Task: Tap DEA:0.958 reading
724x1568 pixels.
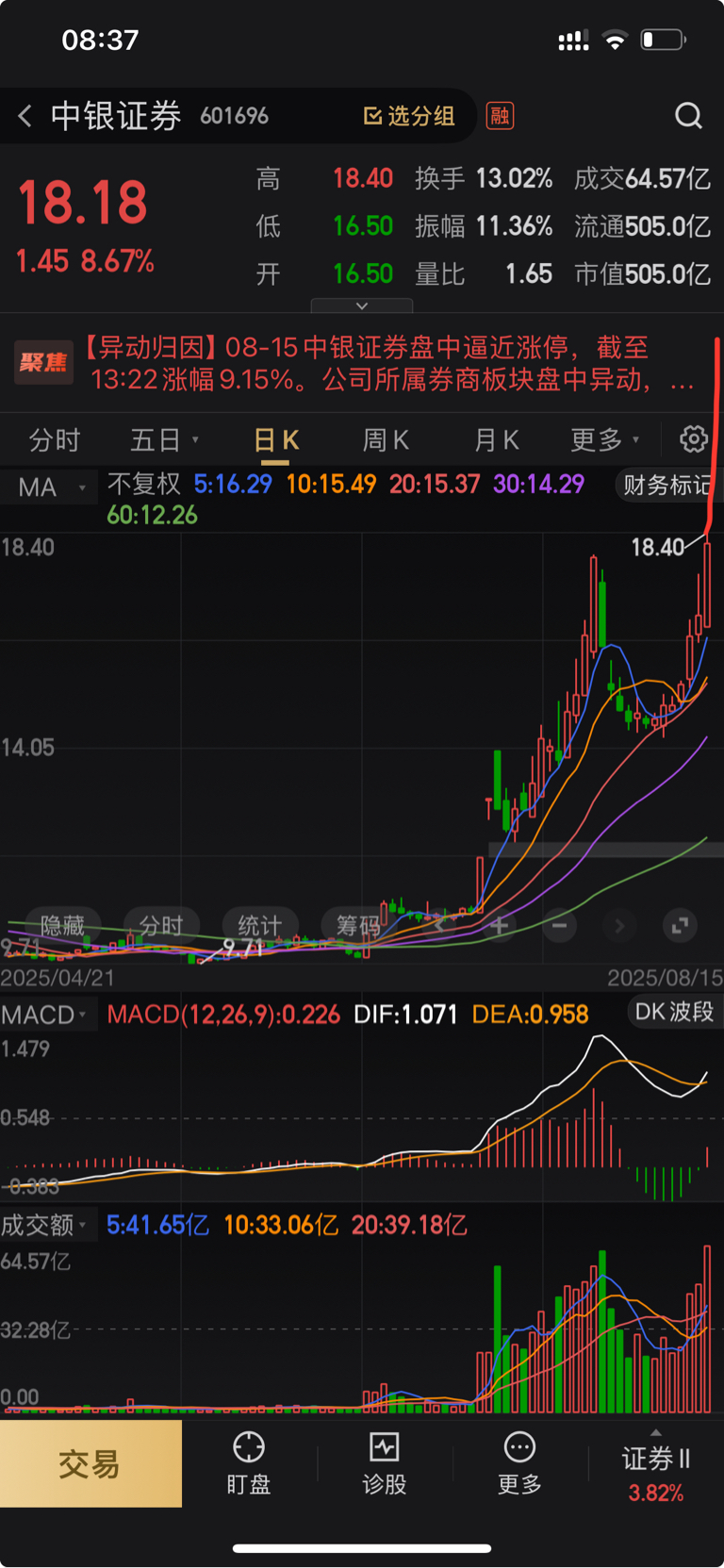Action: pos(530,1015)
